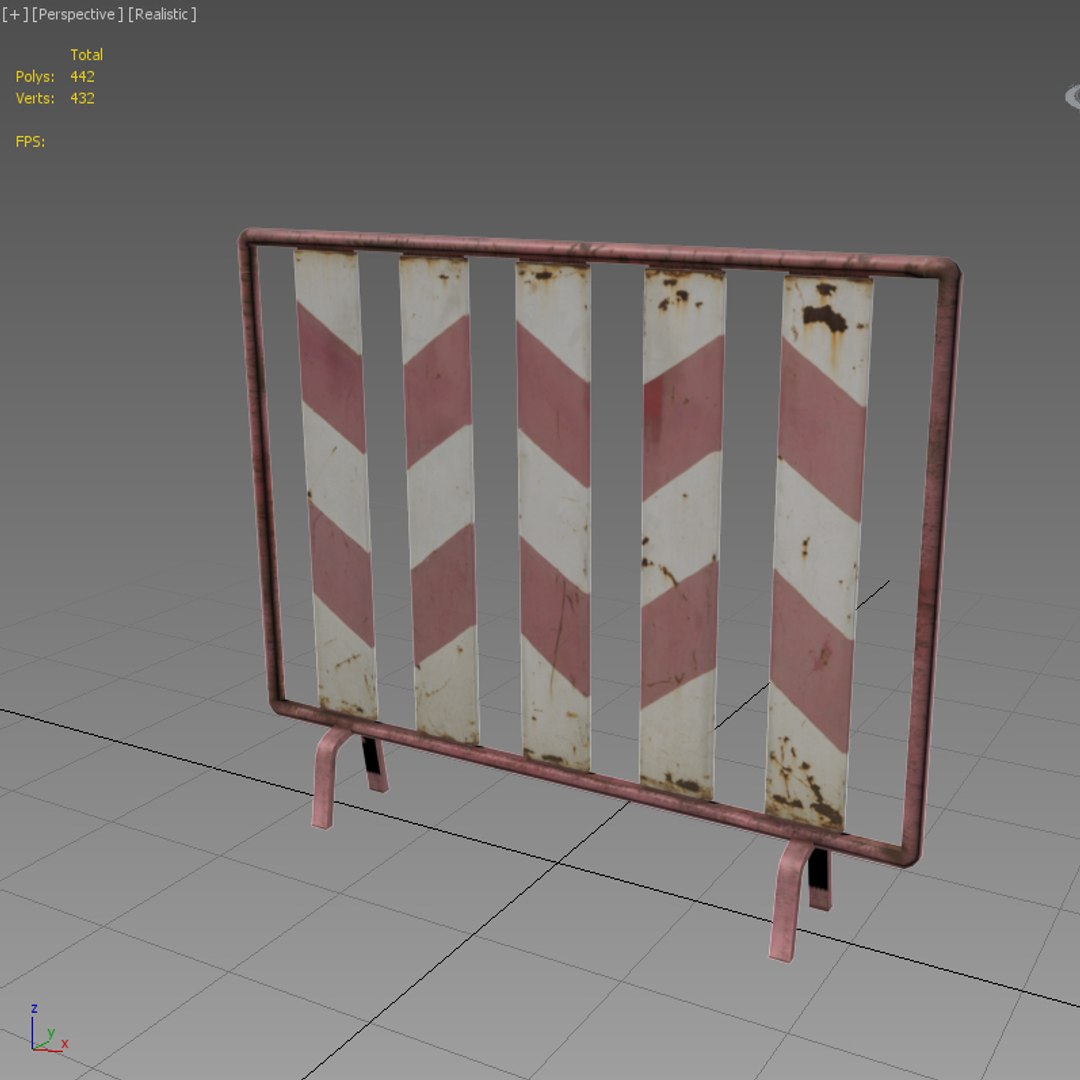This screenshot has width=1080, height=1080.
Task: Click the polygon count value 442
Action: click(82, 76)
